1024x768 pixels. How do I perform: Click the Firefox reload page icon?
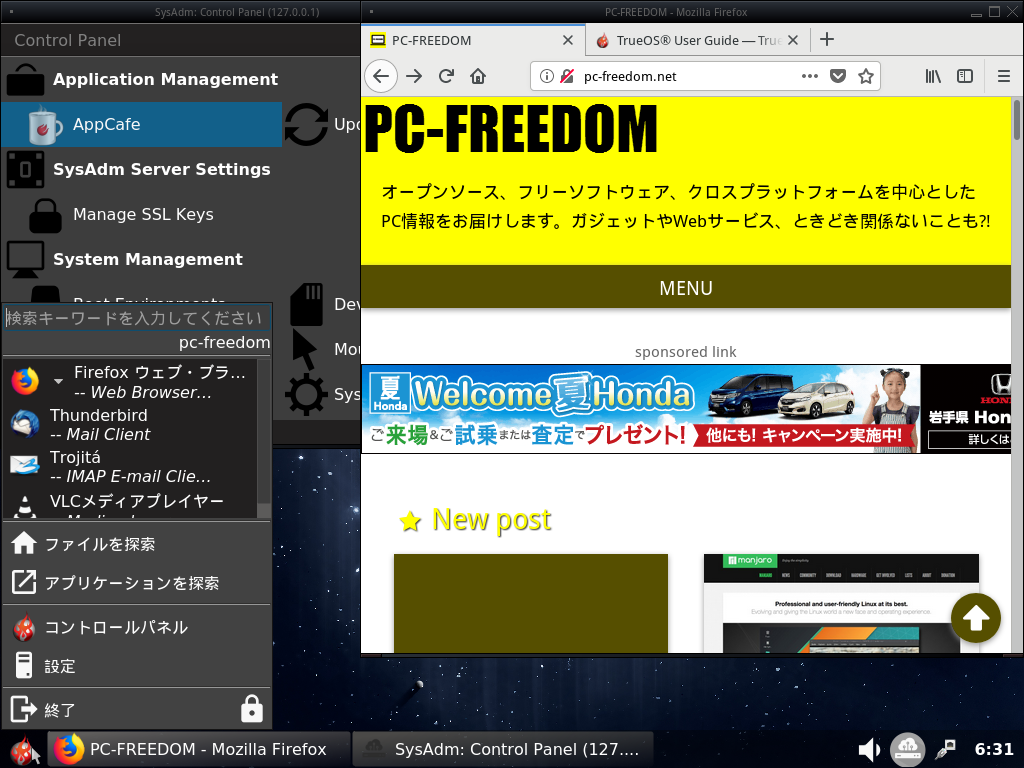(x=447, y=76)
